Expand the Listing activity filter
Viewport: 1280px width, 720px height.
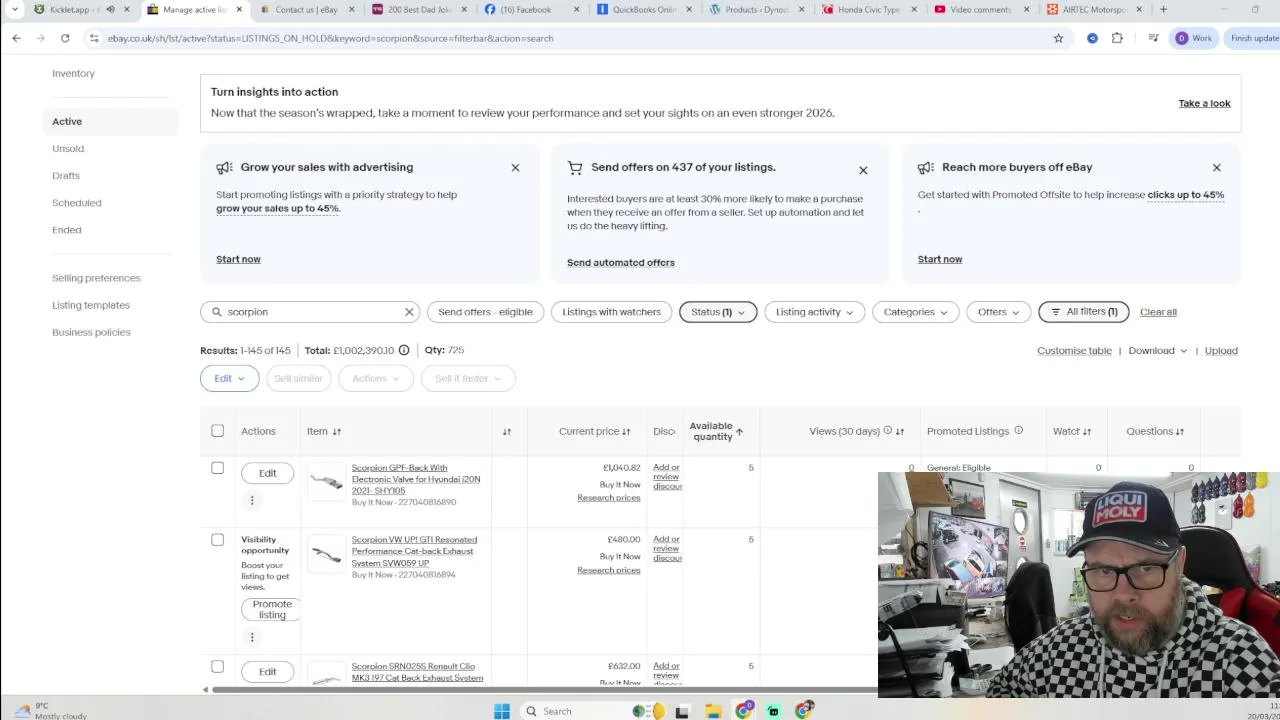[814, 312]
